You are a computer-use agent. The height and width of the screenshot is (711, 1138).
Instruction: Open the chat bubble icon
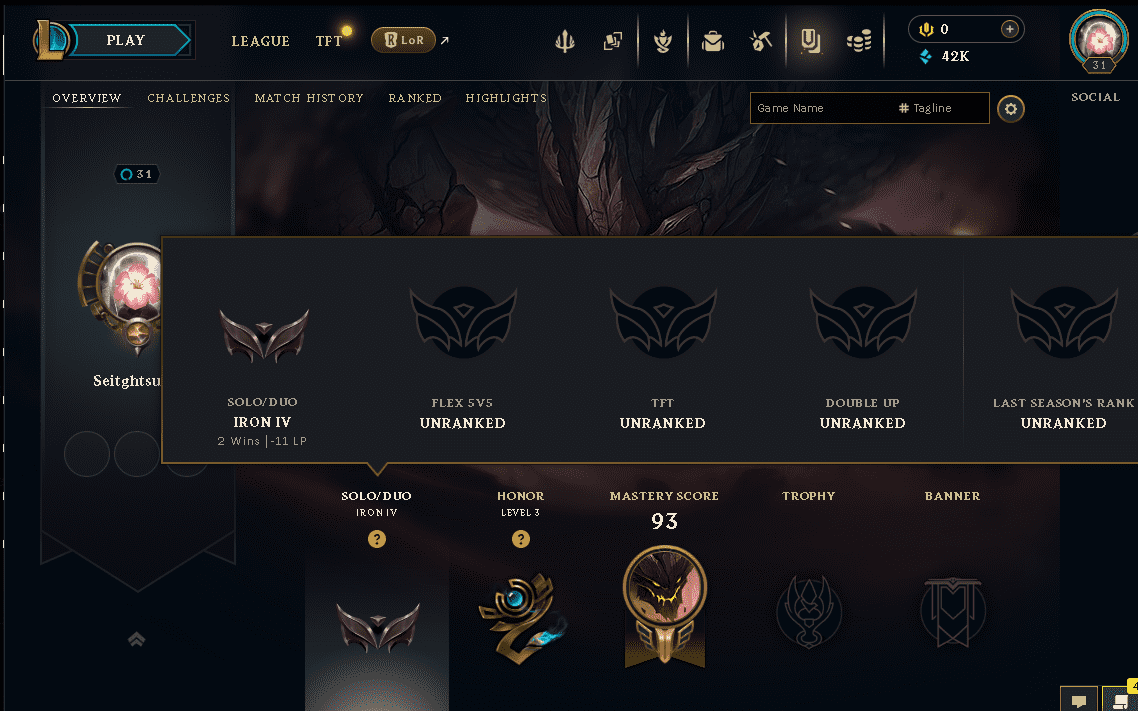[x=1078, y=700]
